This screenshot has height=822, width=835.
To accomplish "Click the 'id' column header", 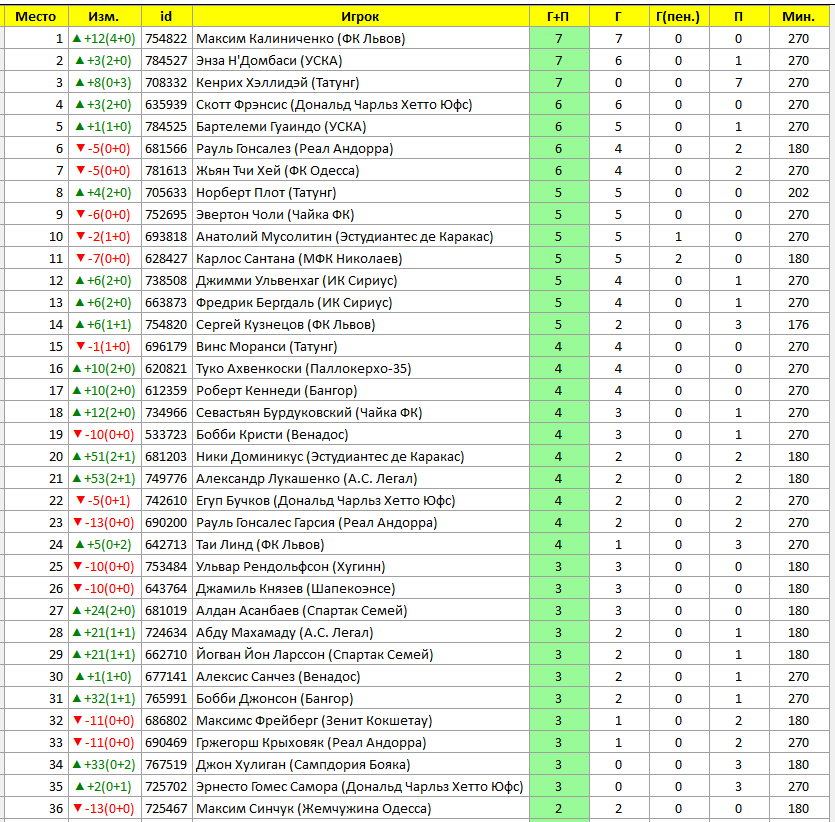I will (x=166, y=17).
